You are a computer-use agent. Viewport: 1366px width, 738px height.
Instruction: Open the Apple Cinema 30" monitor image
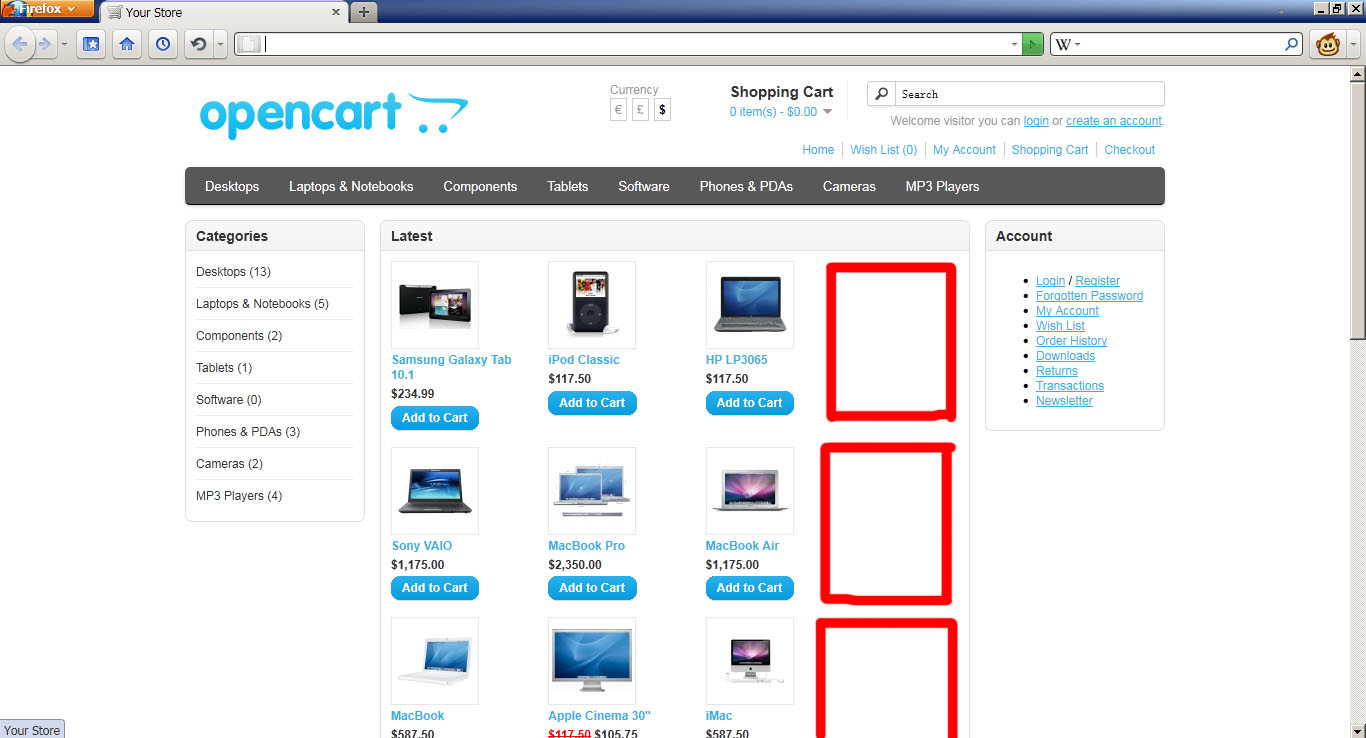coord(592,661)
